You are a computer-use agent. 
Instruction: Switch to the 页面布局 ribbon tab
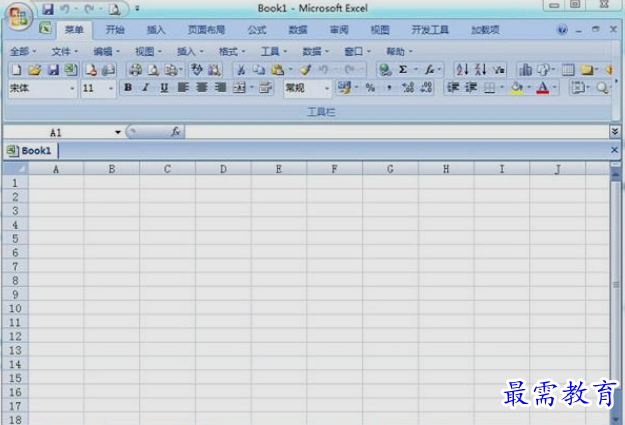pos(206,30)
